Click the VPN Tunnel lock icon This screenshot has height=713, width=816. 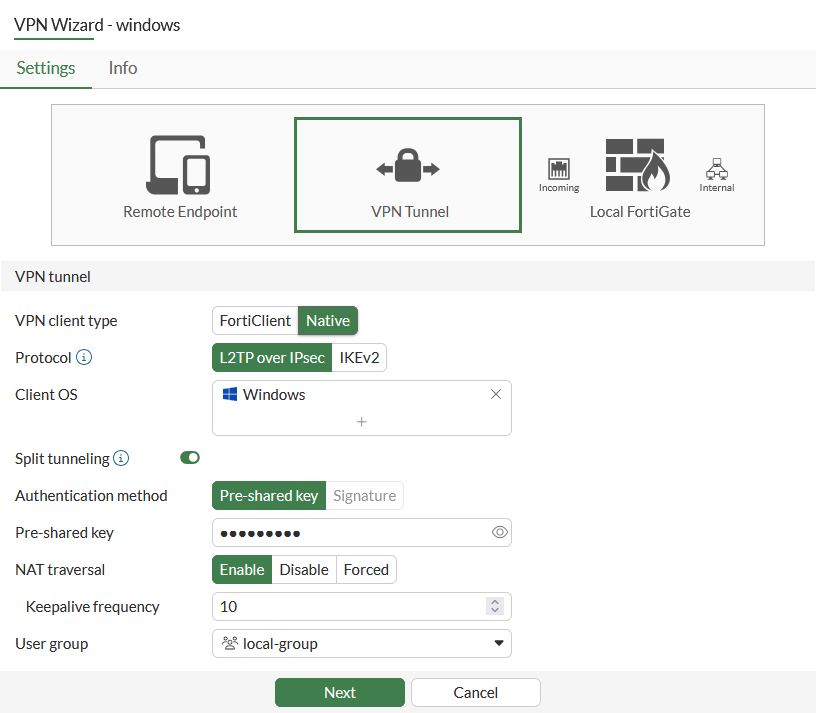(x=408, y=165)
